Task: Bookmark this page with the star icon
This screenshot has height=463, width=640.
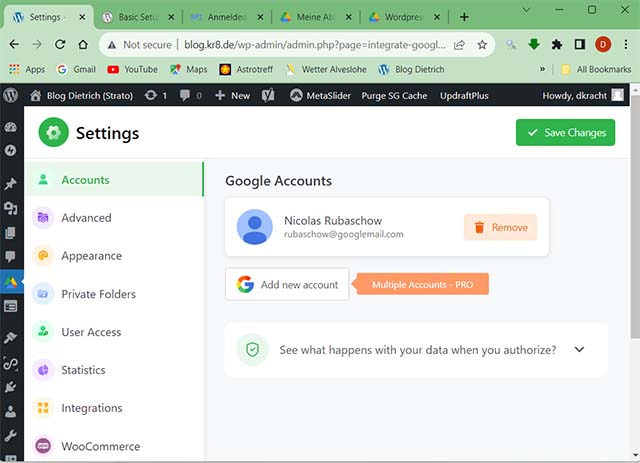Action: point(482,45)
